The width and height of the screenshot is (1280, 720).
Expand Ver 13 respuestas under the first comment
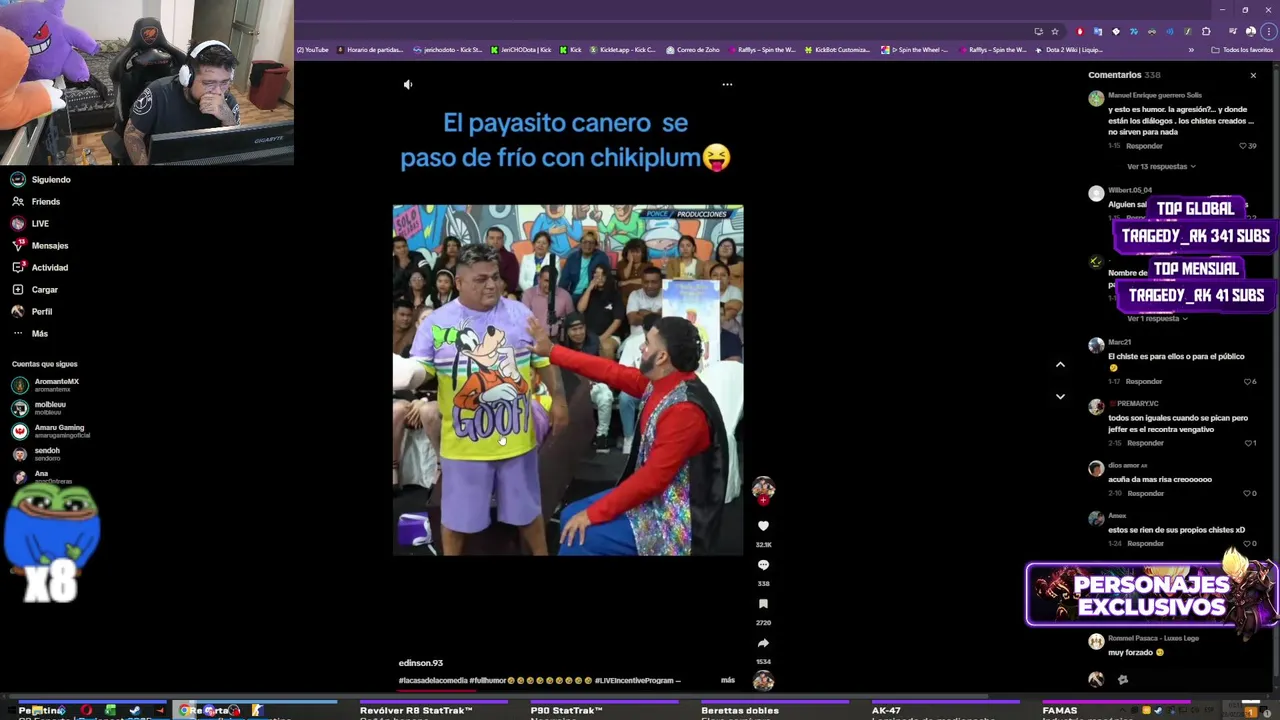tap(1161, 167)
